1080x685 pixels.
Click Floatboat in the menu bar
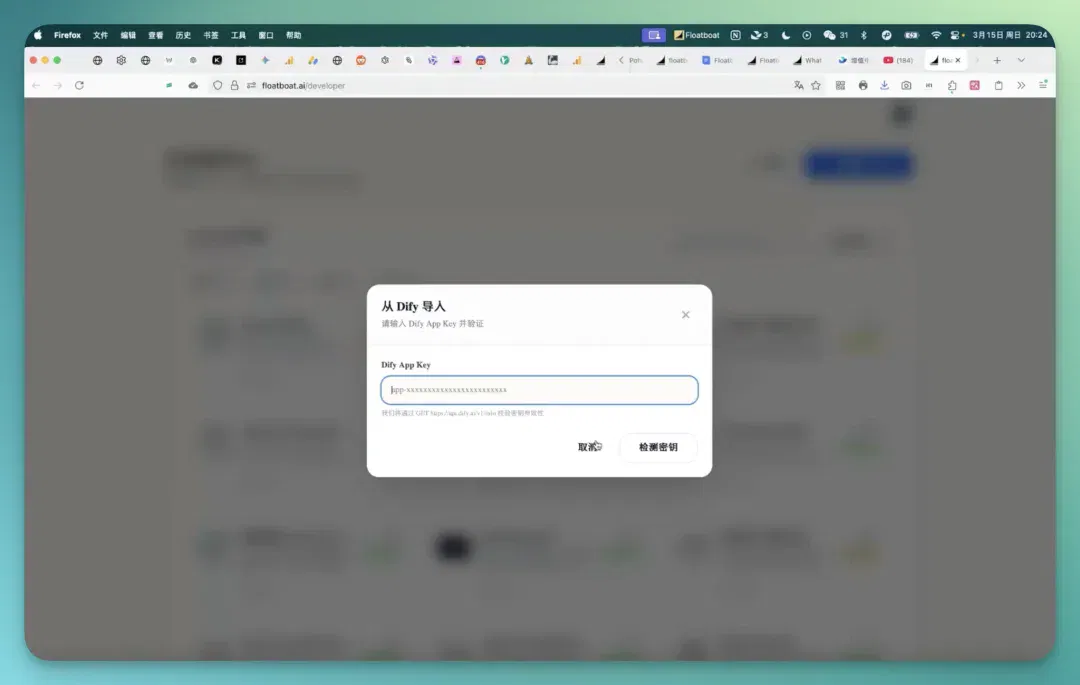click(696, 35)
